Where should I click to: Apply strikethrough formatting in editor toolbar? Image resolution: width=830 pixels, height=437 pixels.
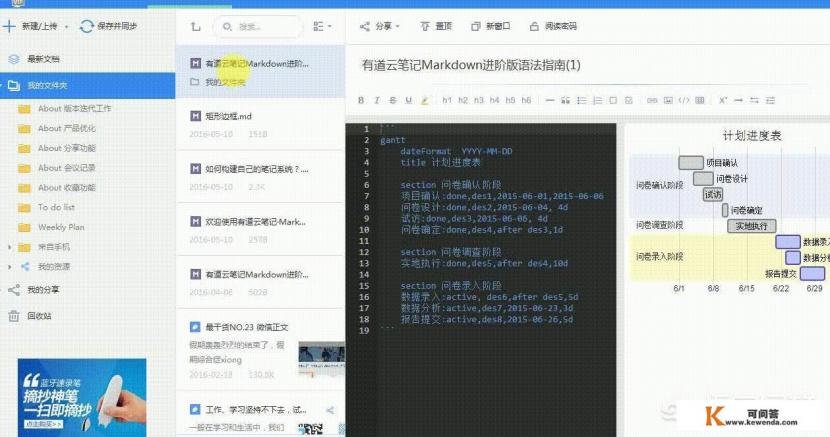(x=393, y=100)
